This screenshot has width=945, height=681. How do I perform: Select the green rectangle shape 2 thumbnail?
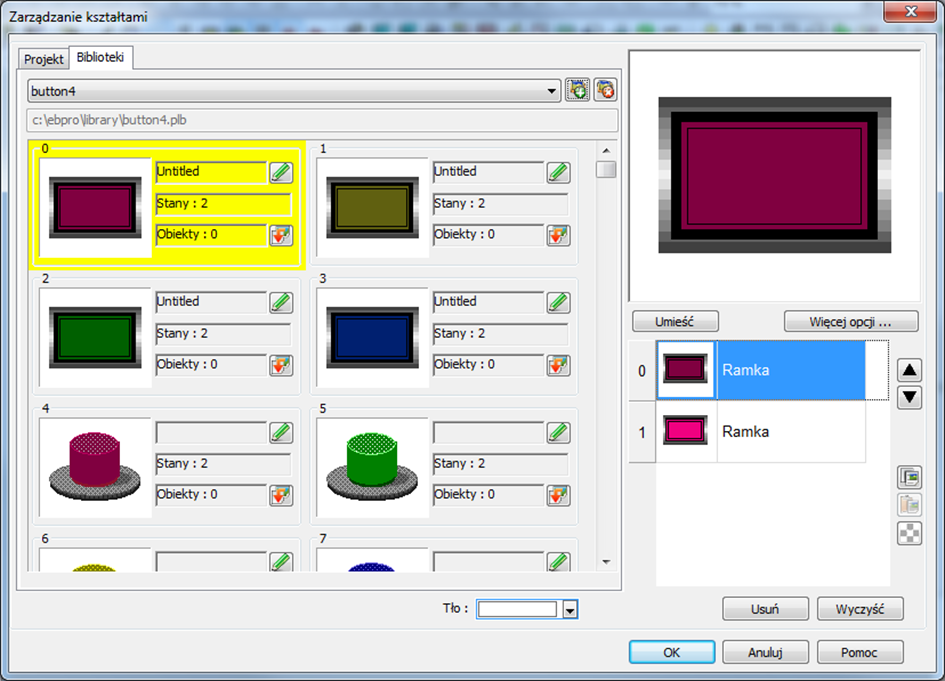(95, 337)
